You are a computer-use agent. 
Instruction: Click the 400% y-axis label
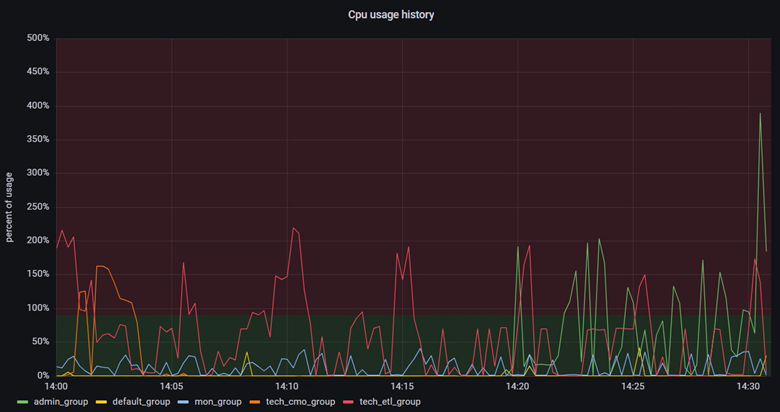[38, 105]
